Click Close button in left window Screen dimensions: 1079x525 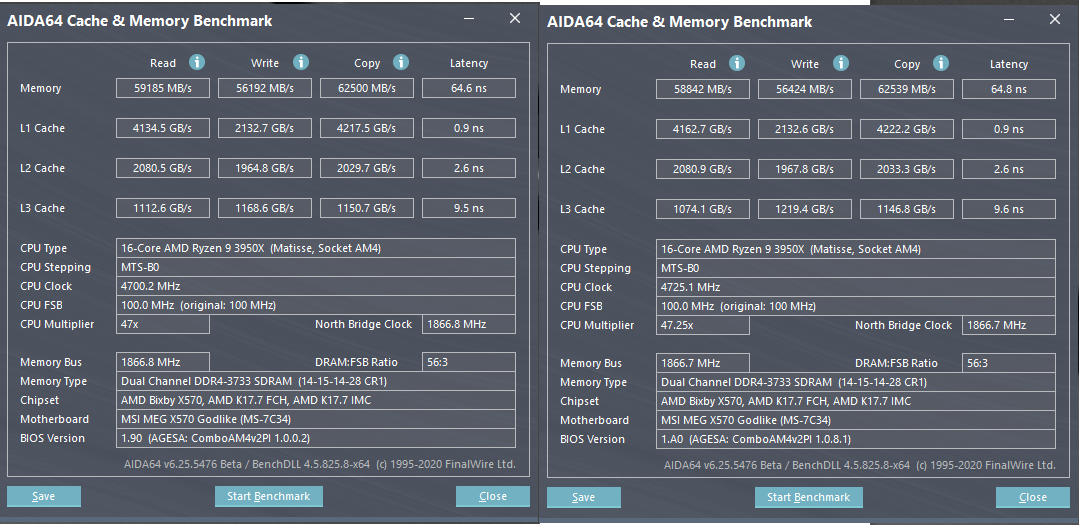point(493,496)
